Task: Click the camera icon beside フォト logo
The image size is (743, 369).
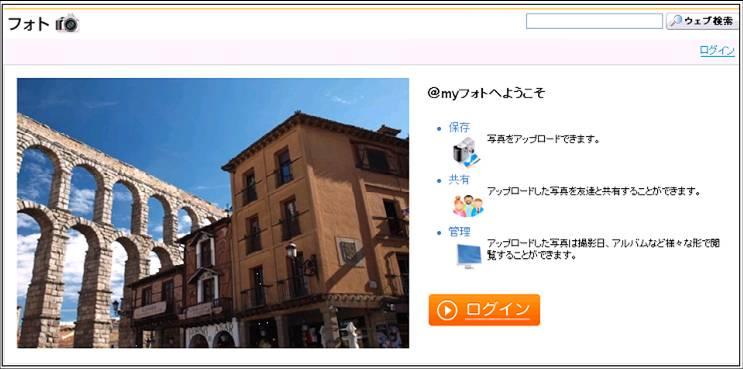Action: point(67,24)
